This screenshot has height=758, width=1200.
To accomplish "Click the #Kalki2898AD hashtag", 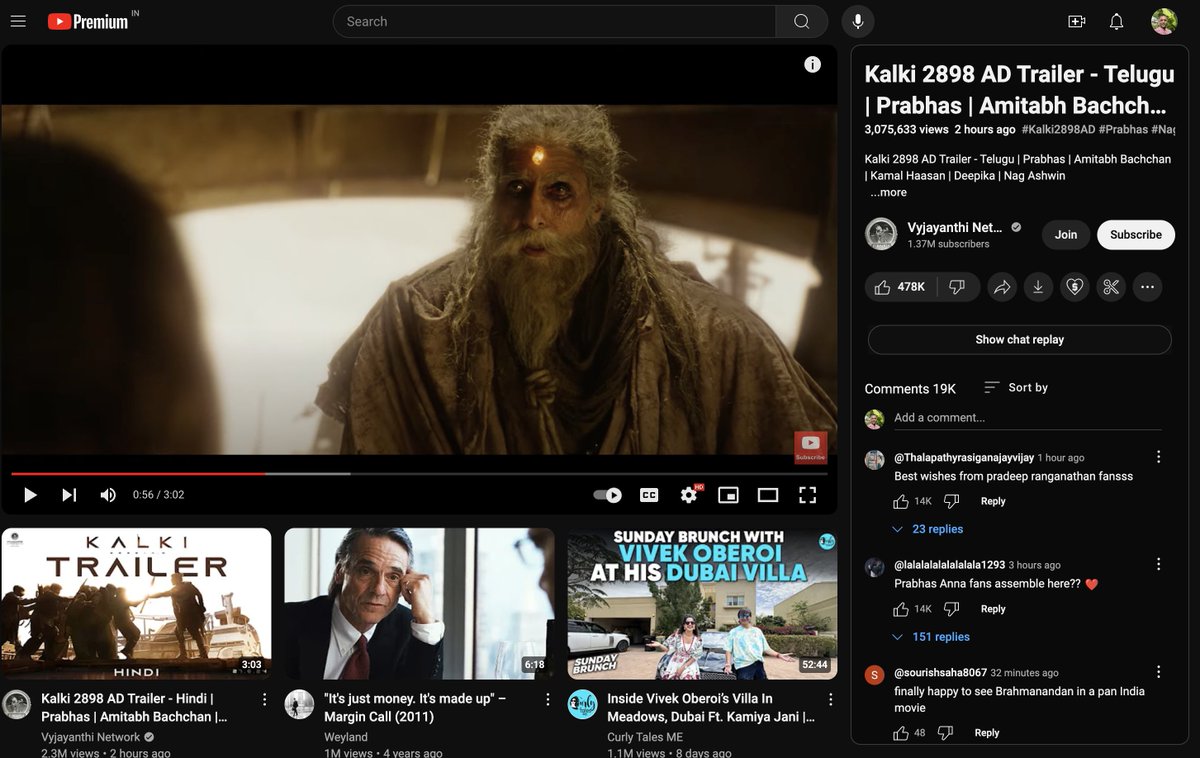I will point(1058,130).
